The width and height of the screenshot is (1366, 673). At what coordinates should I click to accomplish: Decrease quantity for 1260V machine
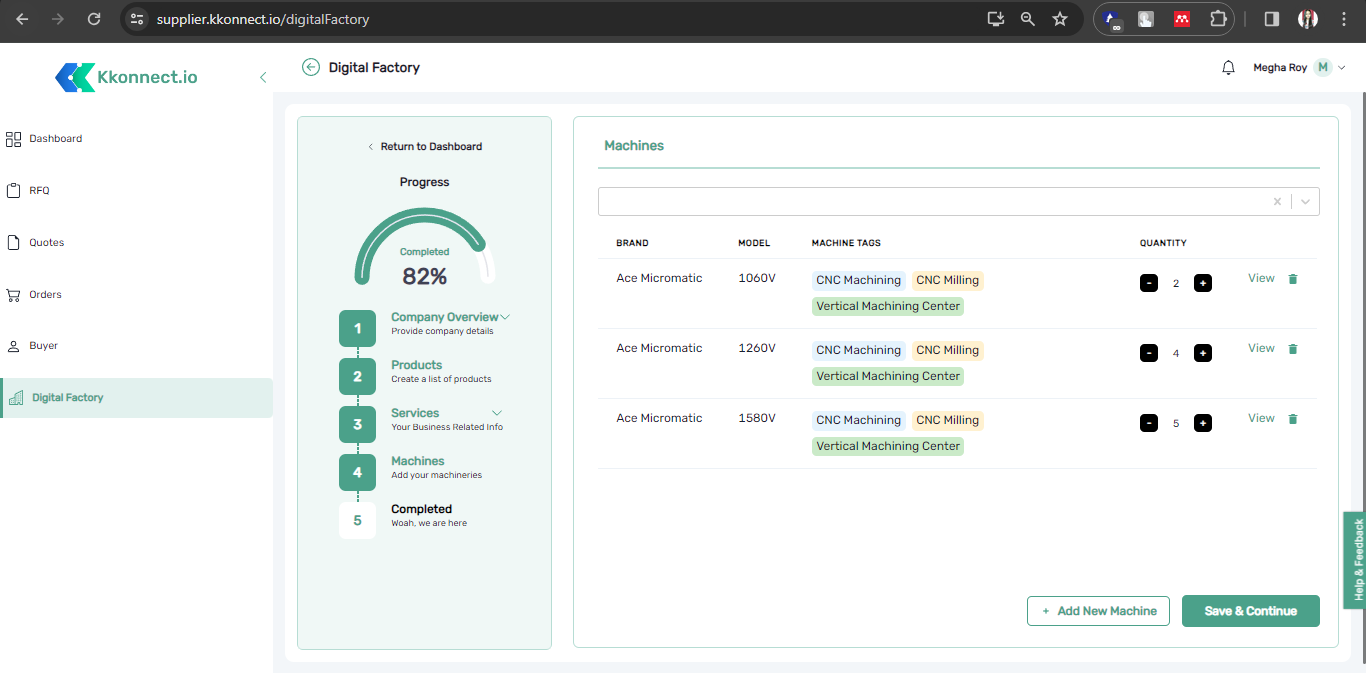[x=1149, y=353]
